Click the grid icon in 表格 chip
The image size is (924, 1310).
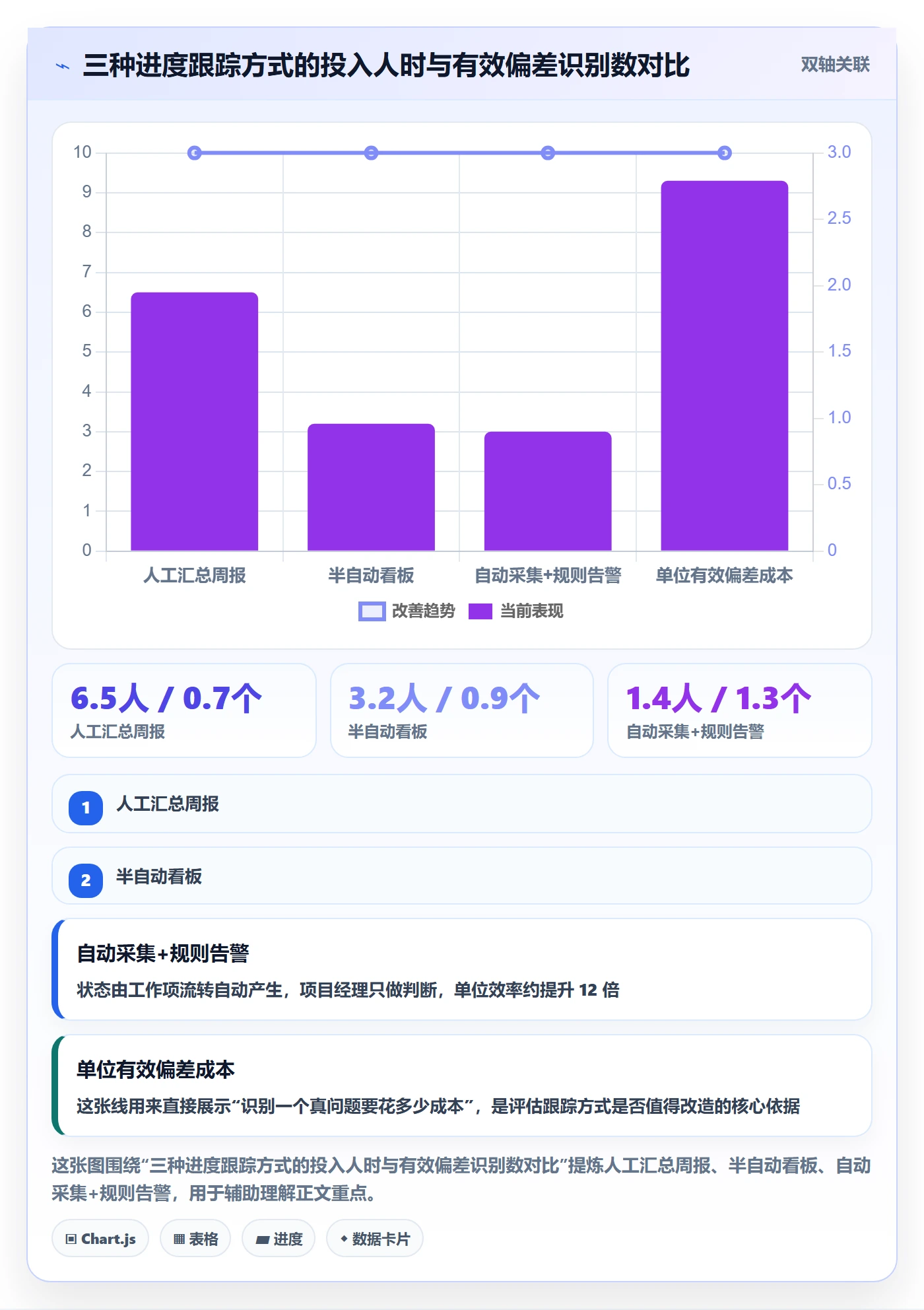point(179,1239)
